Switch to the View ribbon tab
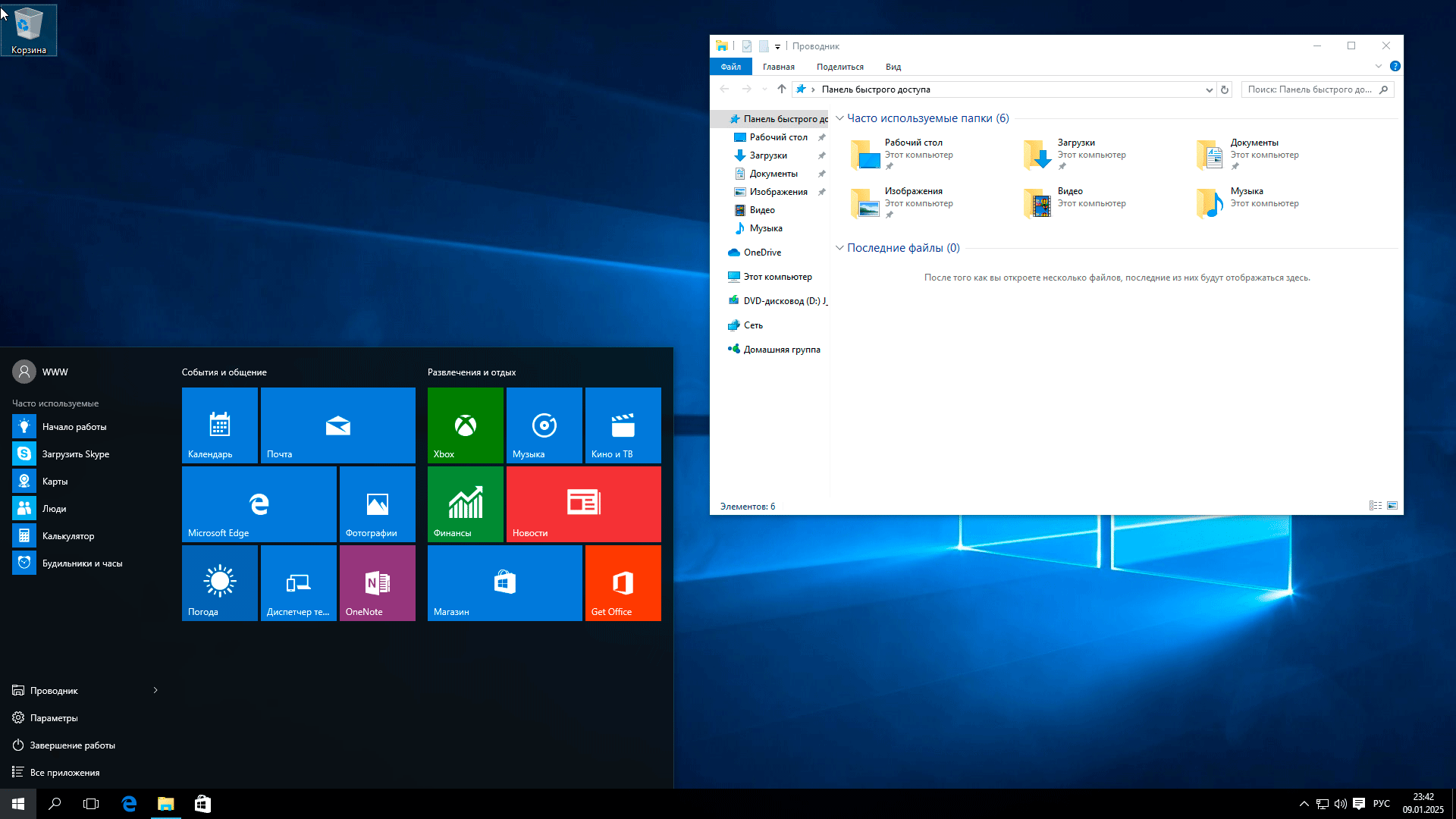This screenshot has height=819, width=1456. [893, 67]
